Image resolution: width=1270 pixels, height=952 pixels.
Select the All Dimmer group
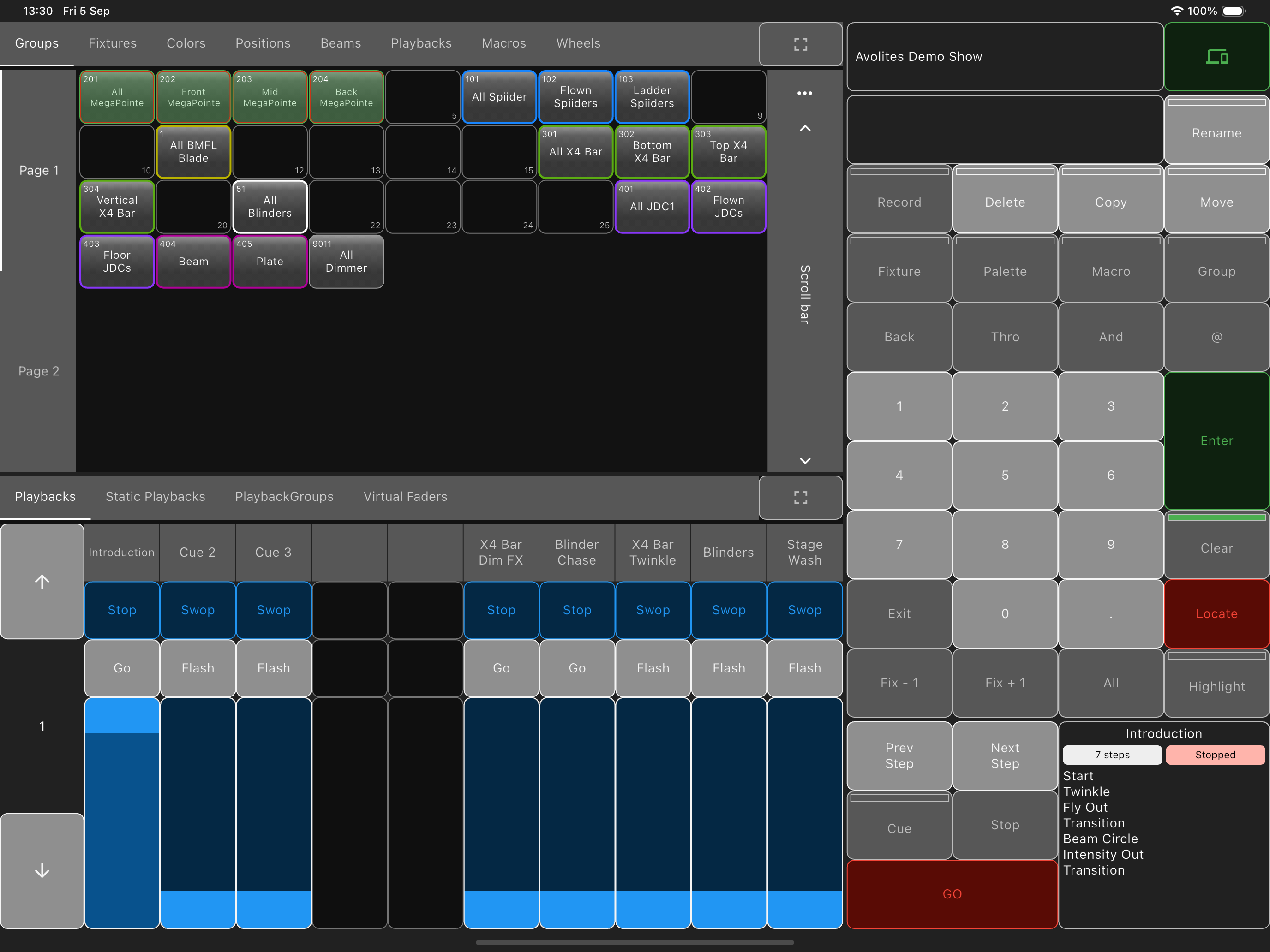pyautogui.click(x=346, y=262)
